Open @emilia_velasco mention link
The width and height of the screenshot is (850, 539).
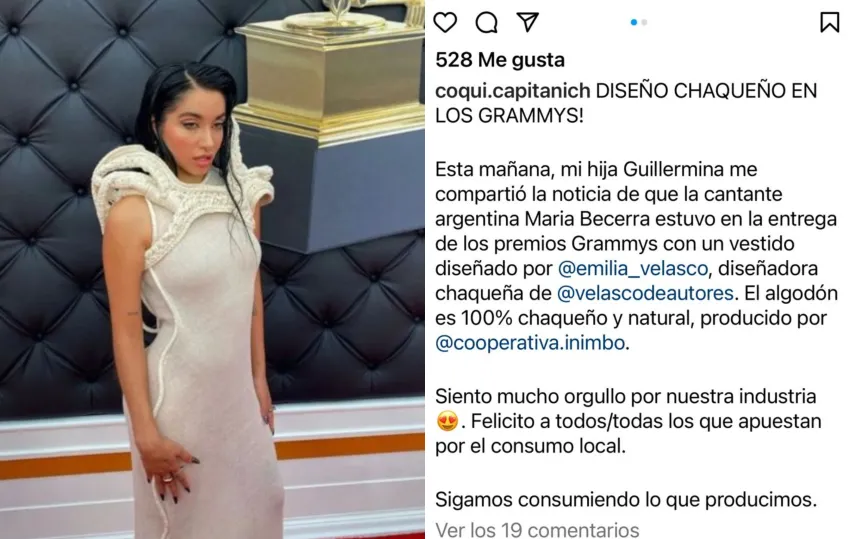633,268
